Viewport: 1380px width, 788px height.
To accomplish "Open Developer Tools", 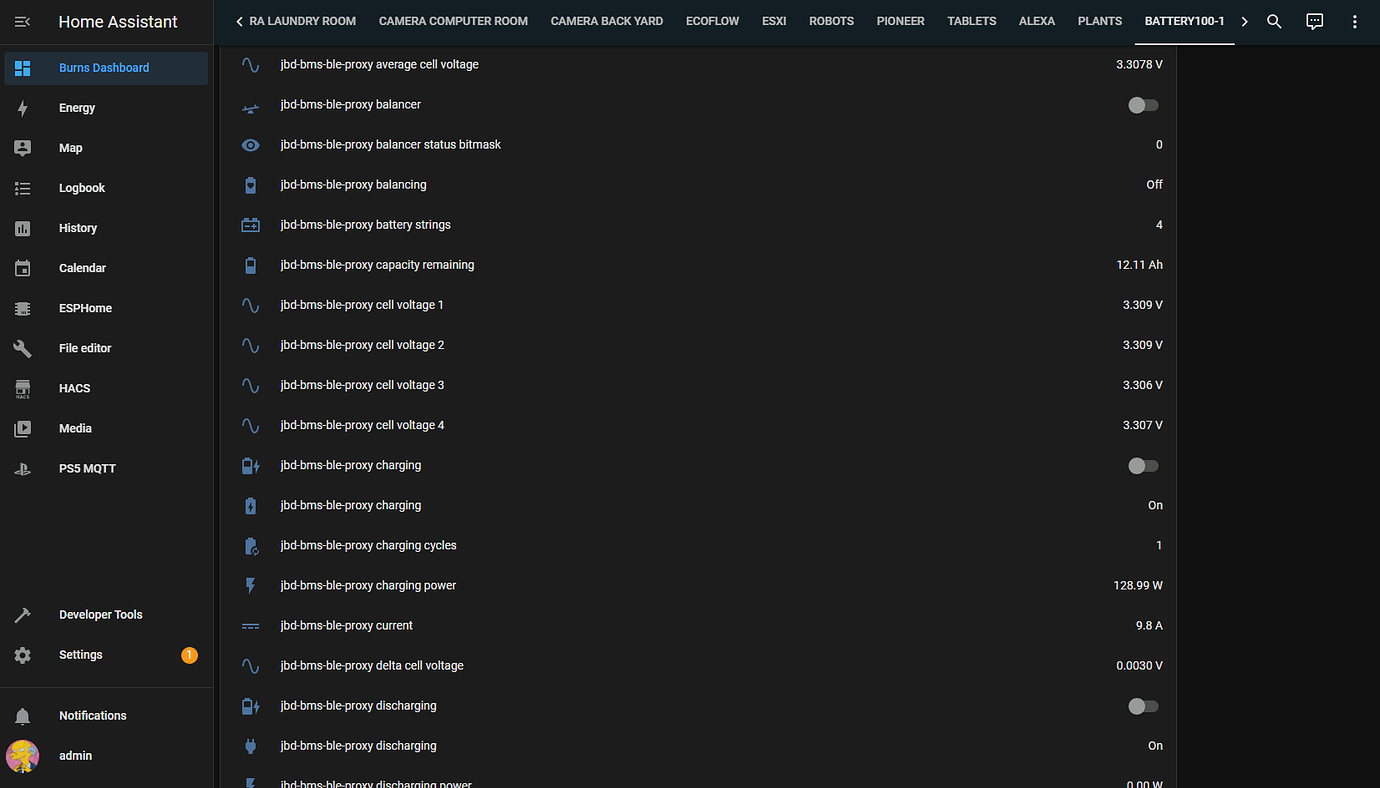I will [101, 614].
